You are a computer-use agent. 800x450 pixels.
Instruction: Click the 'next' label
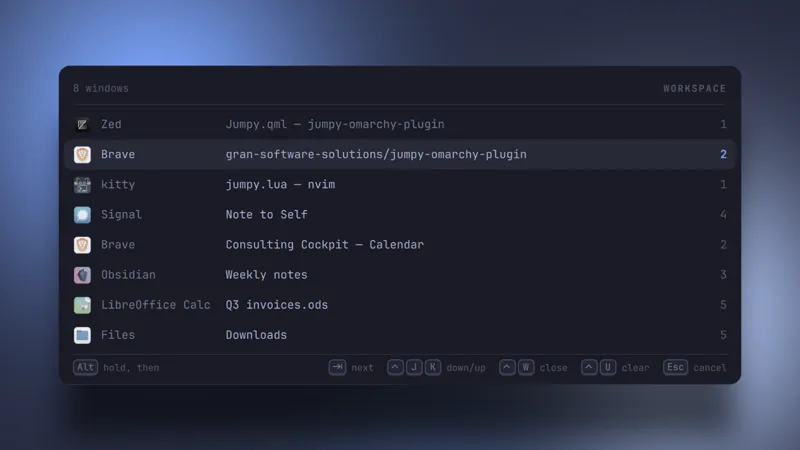pos(362,368)
